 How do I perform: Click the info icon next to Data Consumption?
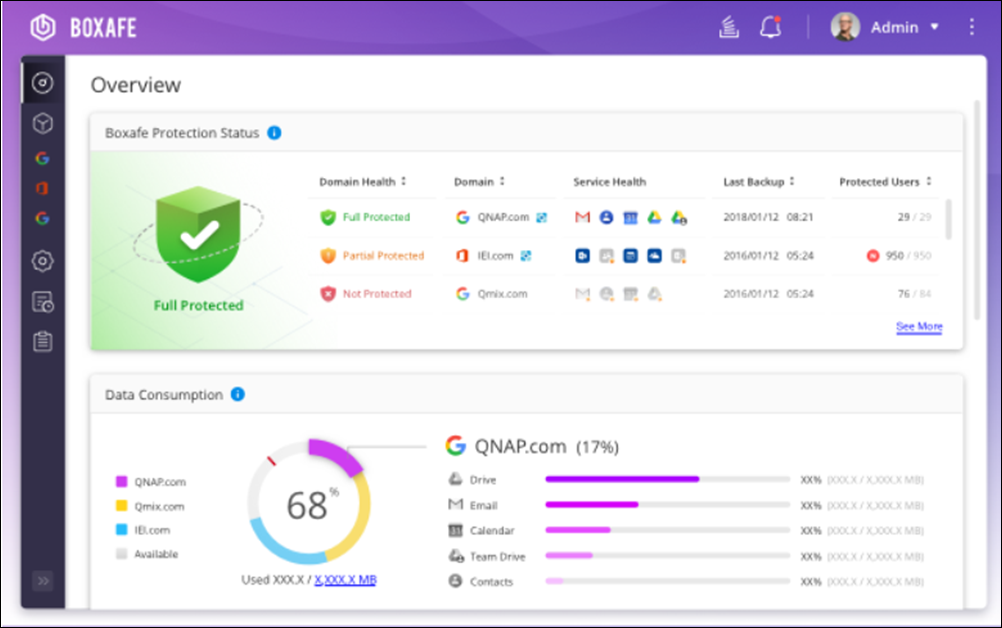coord(237,394)
